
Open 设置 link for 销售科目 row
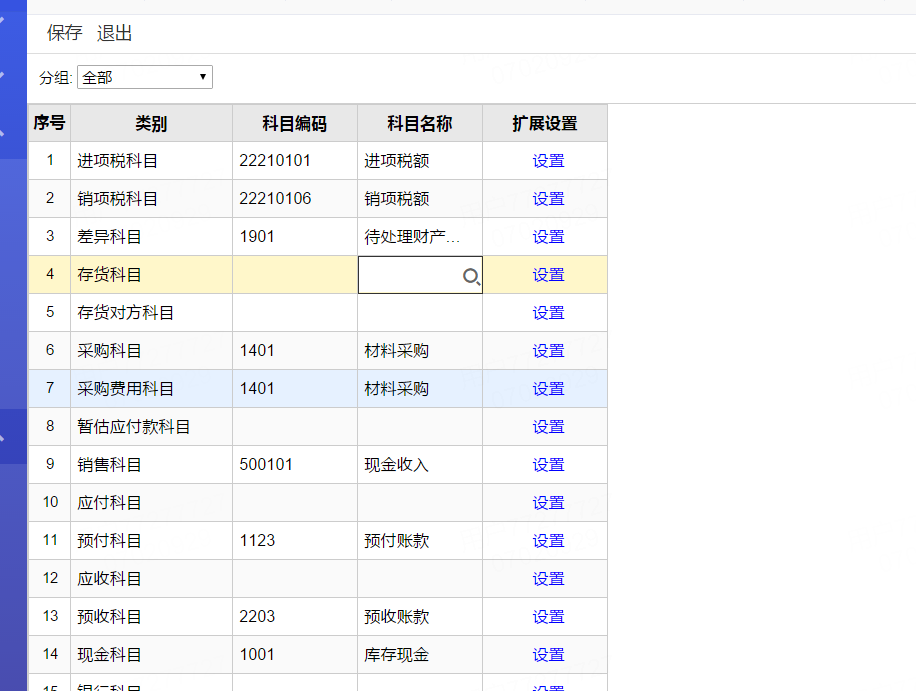[548, 464]
